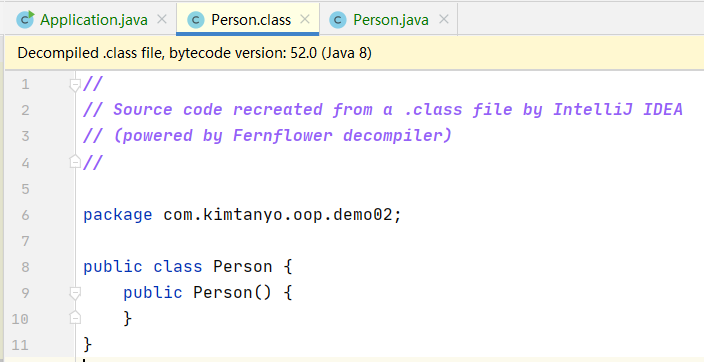
Task: Click line number 6 in the gutter
Action: click(x=25, y=215)
